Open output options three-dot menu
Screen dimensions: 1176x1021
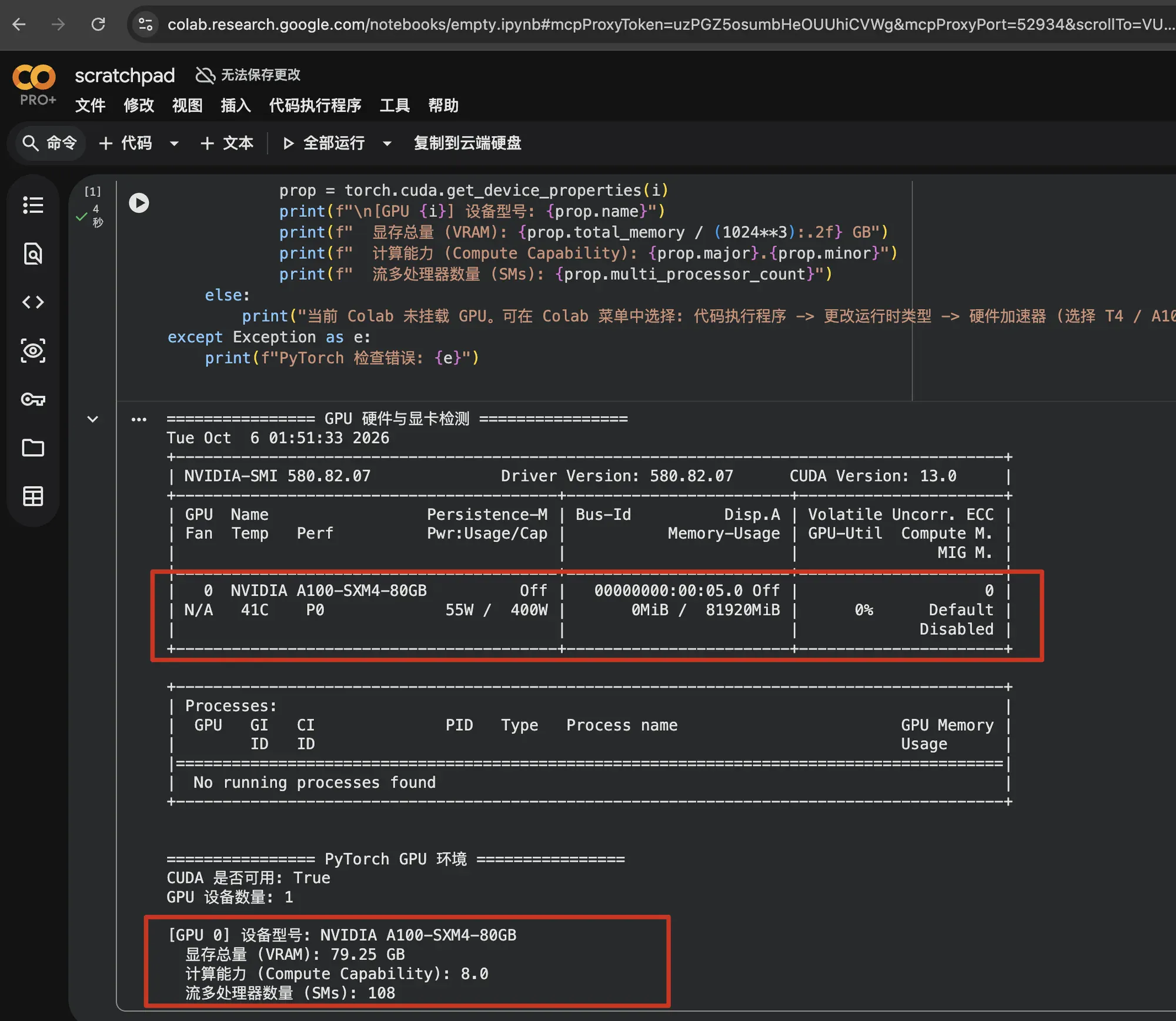tap(139, 420)
